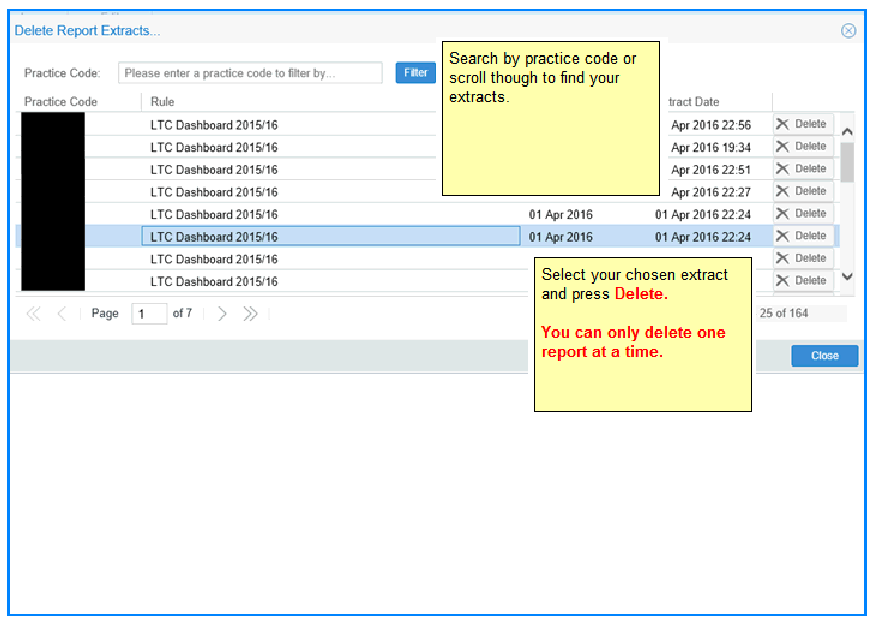Click the scroll down arrow of the list
The height and width of the screenshot is (625, 879).
(x=847, y=277)
